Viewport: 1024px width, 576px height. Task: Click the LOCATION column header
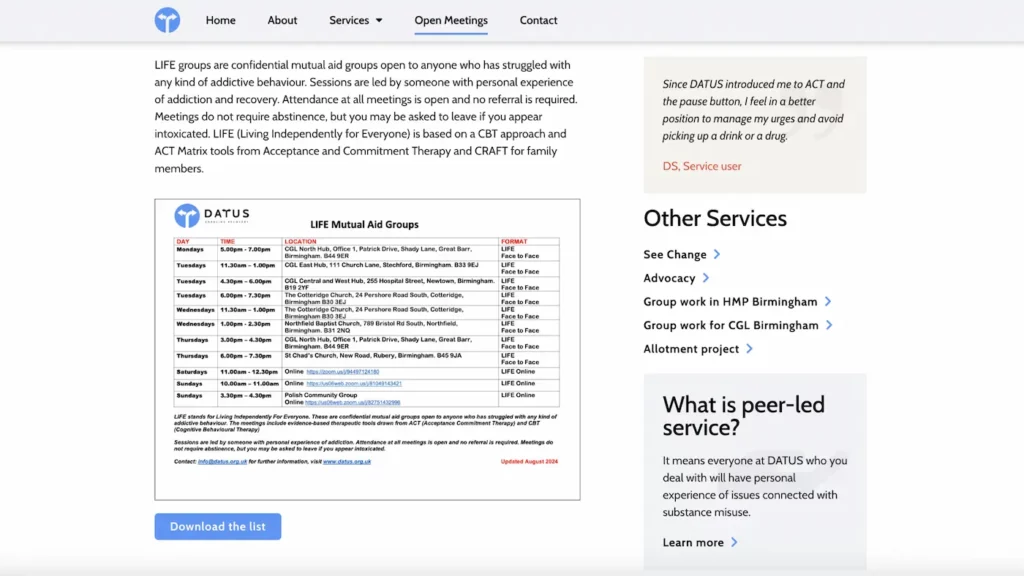click(300, 242)
